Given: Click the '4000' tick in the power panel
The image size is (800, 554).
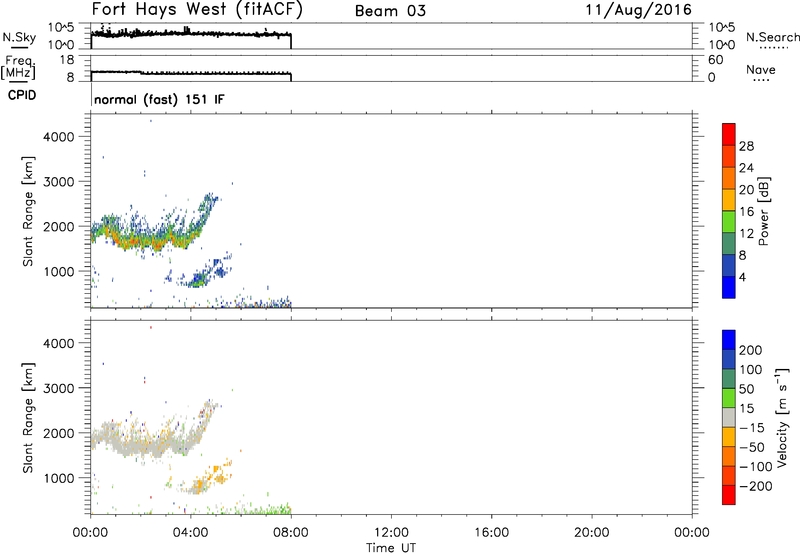Looking at the screenshot, I should tap(59, 137).
